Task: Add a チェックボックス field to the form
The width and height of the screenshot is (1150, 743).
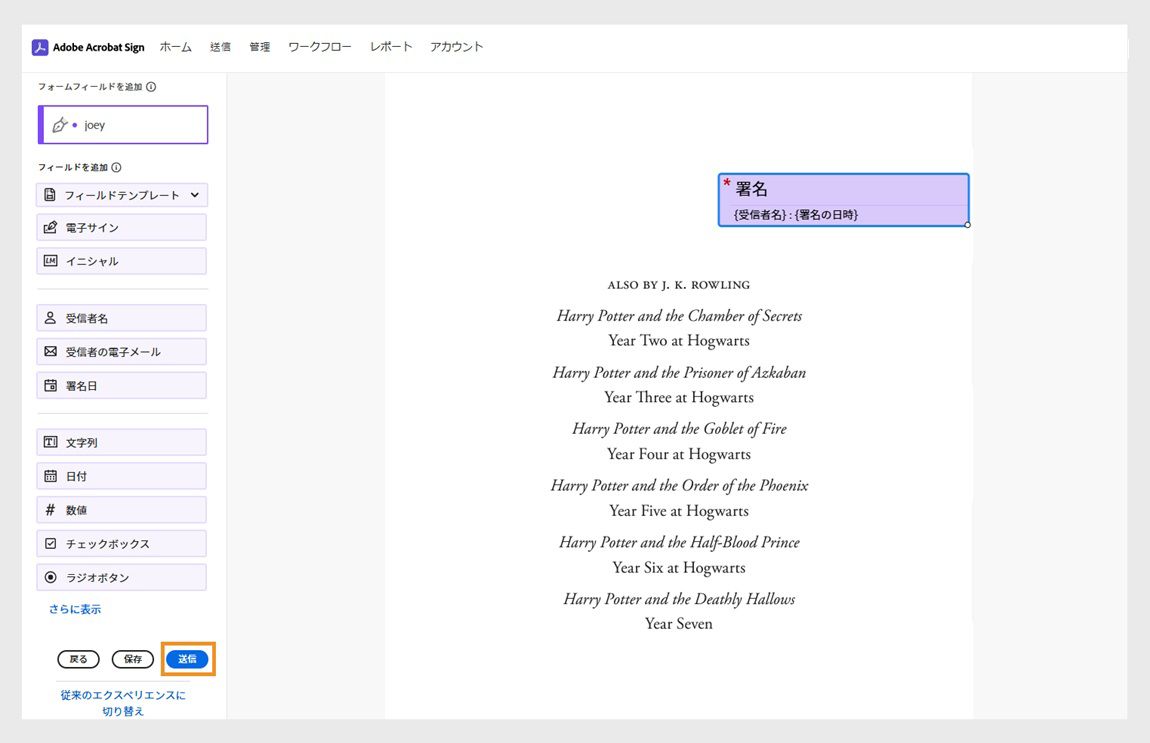Action: point(121,543)
